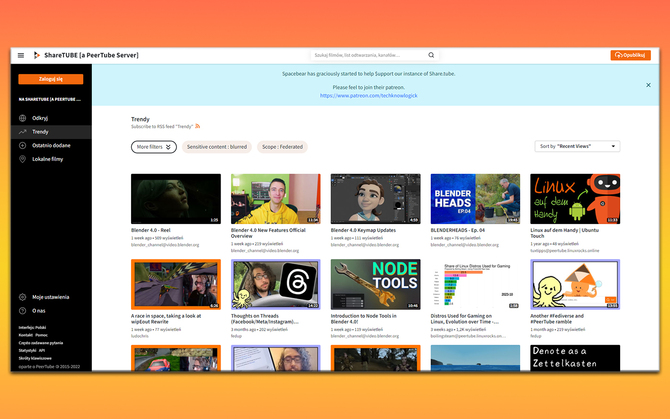Open Blender 4.0 Keymap Updates thumbnail
Screen dimensions: 670x419
375,199
